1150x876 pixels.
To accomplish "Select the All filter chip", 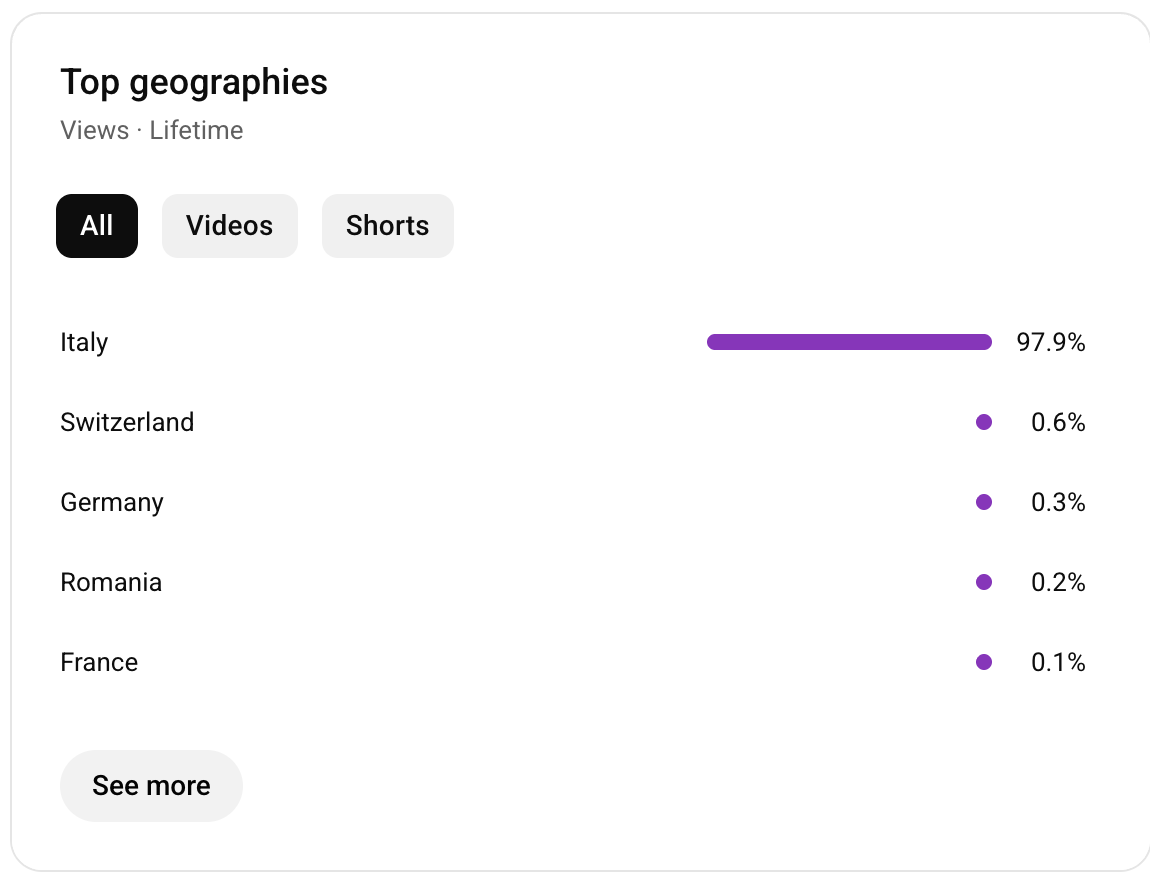I will click(97, 226).
